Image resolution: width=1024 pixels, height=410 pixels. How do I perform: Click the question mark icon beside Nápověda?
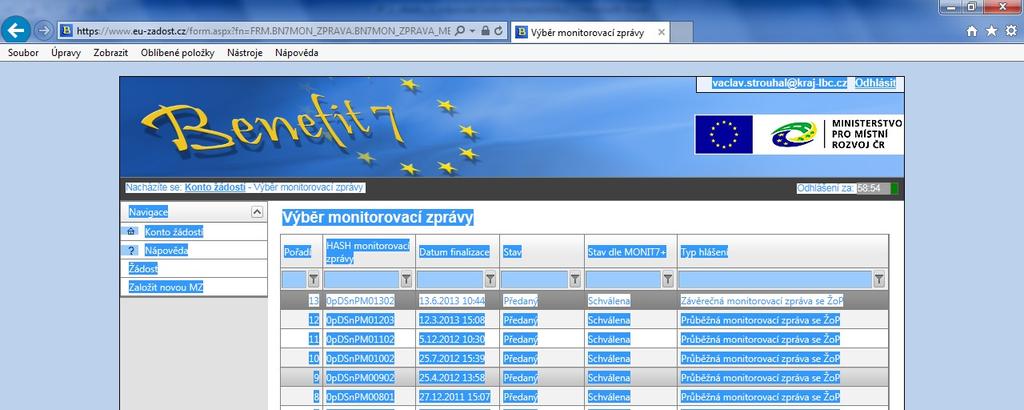coord(131,250)
